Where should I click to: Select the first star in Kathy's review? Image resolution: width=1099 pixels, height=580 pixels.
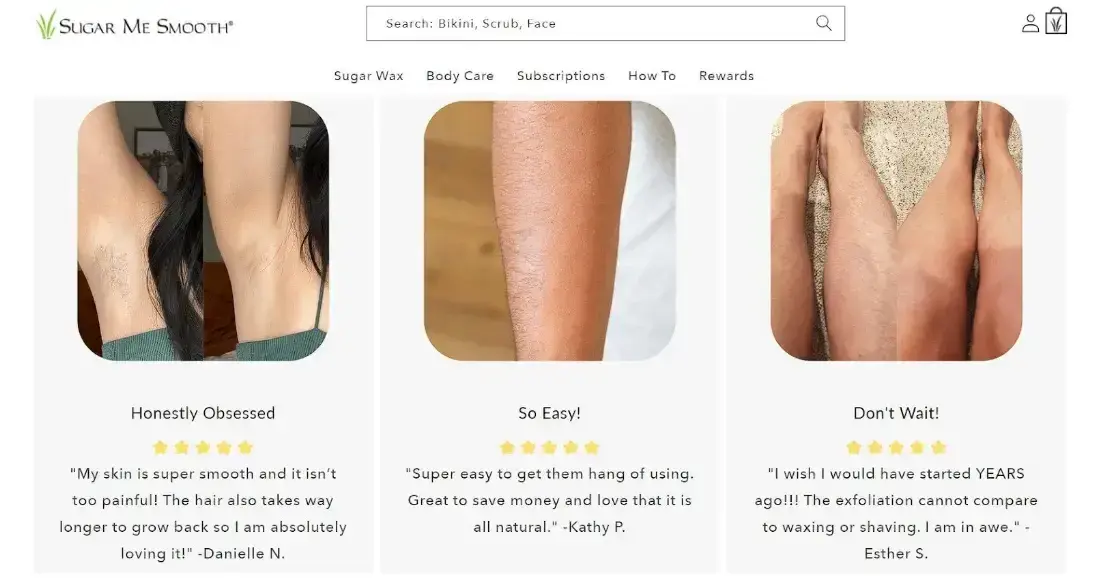point(506,447)
